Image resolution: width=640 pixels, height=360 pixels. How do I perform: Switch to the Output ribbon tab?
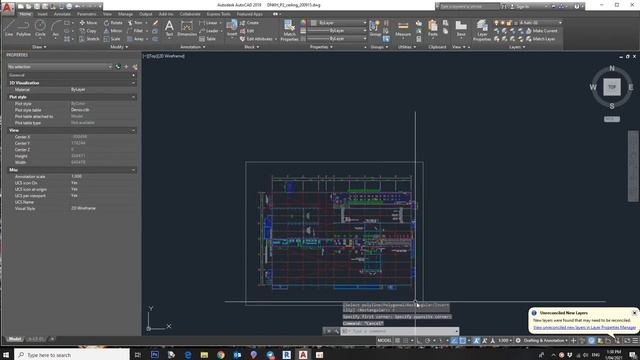point(146,14)
